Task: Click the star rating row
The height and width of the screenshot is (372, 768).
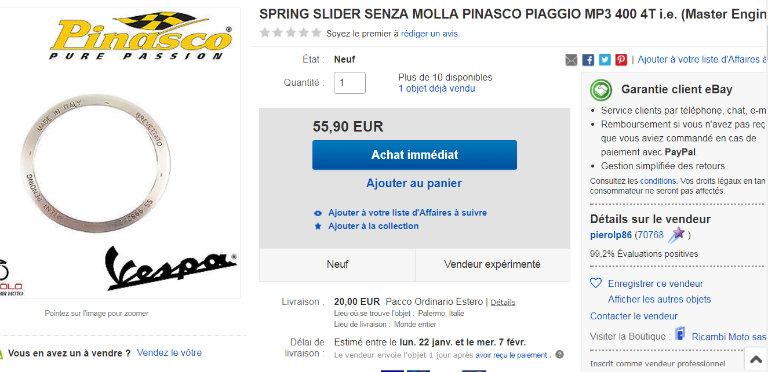Action: [291, 33]
